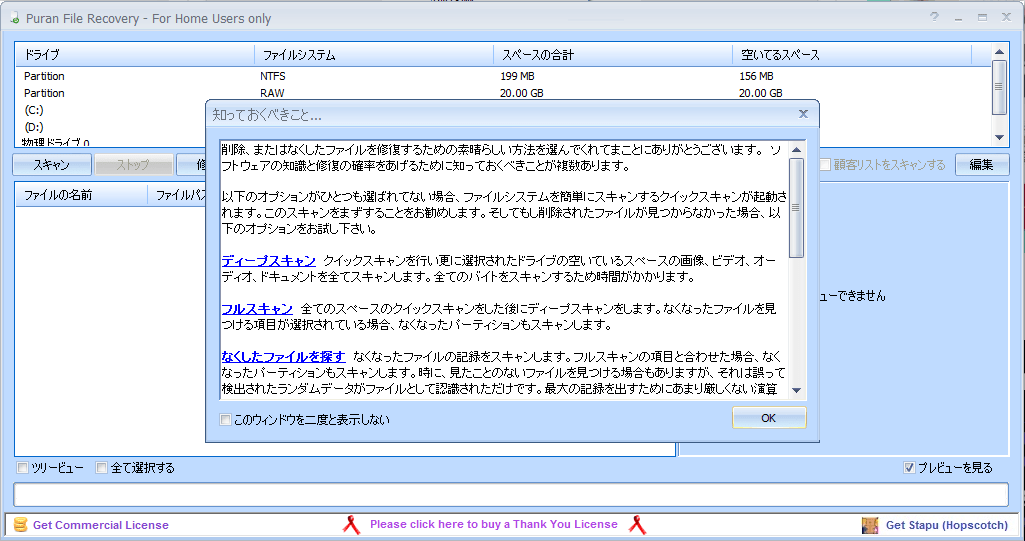Click the dialog text scrollbar up arrow
The height and width of the screenshot is (541, 1025).
(x=797, y=150)
